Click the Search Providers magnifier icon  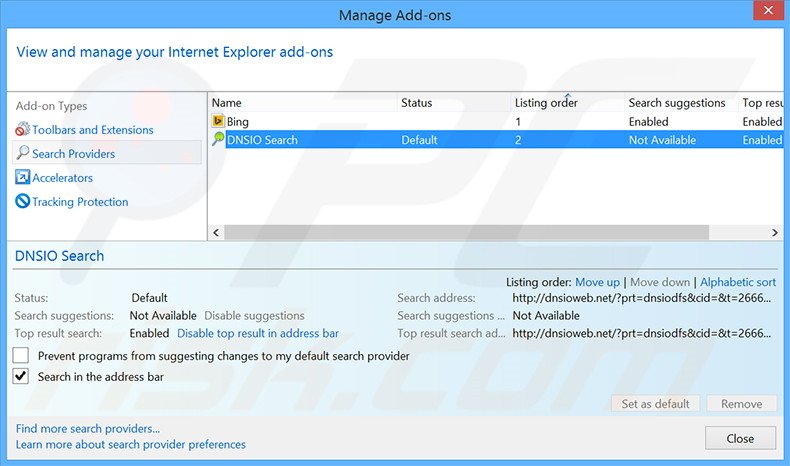[x=23, y=154]
